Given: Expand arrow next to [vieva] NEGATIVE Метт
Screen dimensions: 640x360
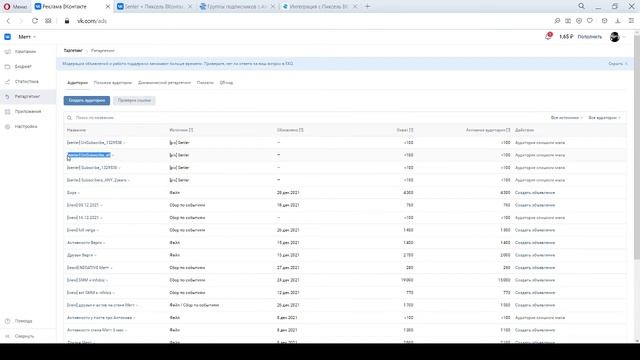Looking at the screenshot, I should 111,268.
